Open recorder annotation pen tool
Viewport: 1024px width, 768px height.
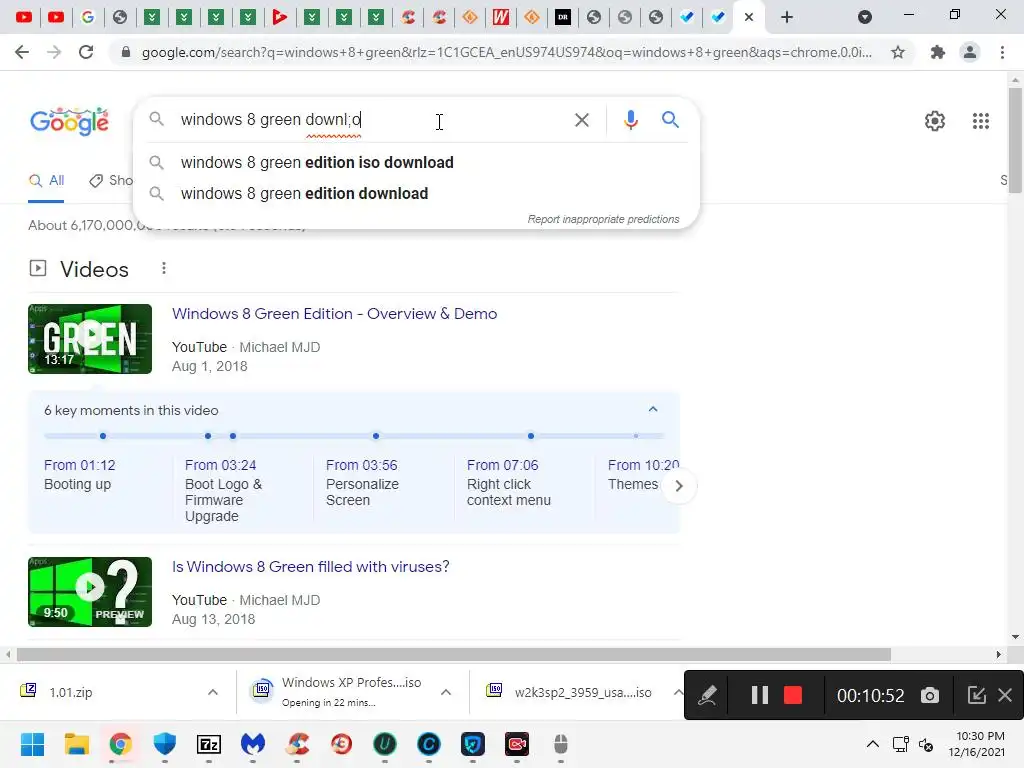[x=707, y=696]
